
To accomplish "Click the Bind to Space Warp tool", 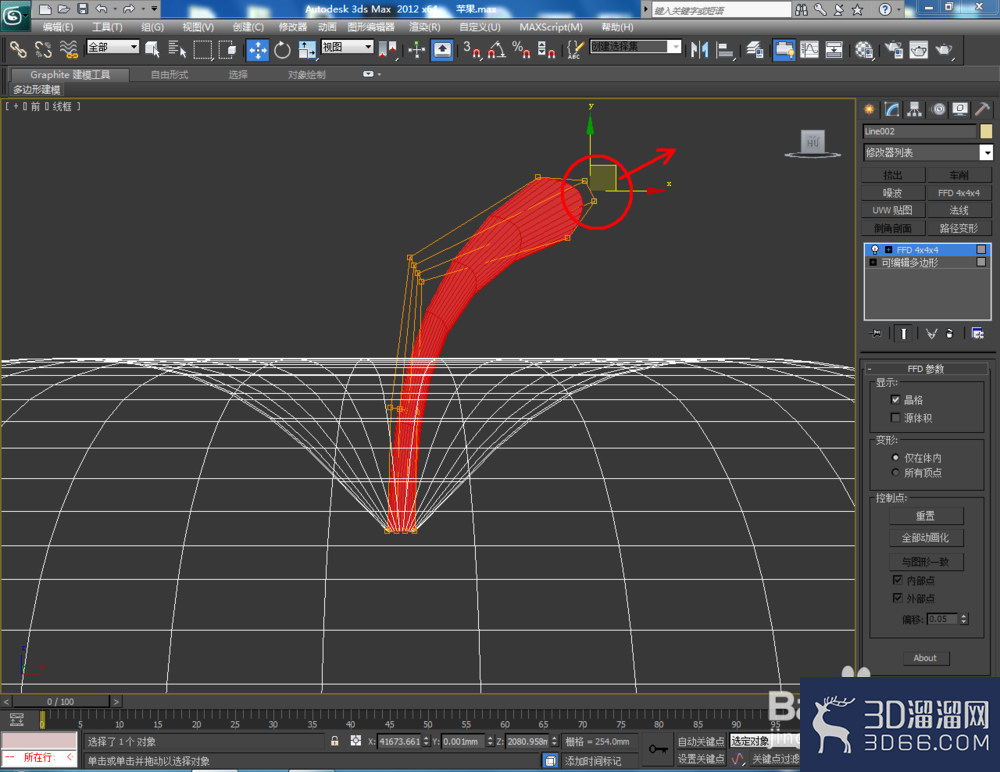I will click(x=68, y=50).
